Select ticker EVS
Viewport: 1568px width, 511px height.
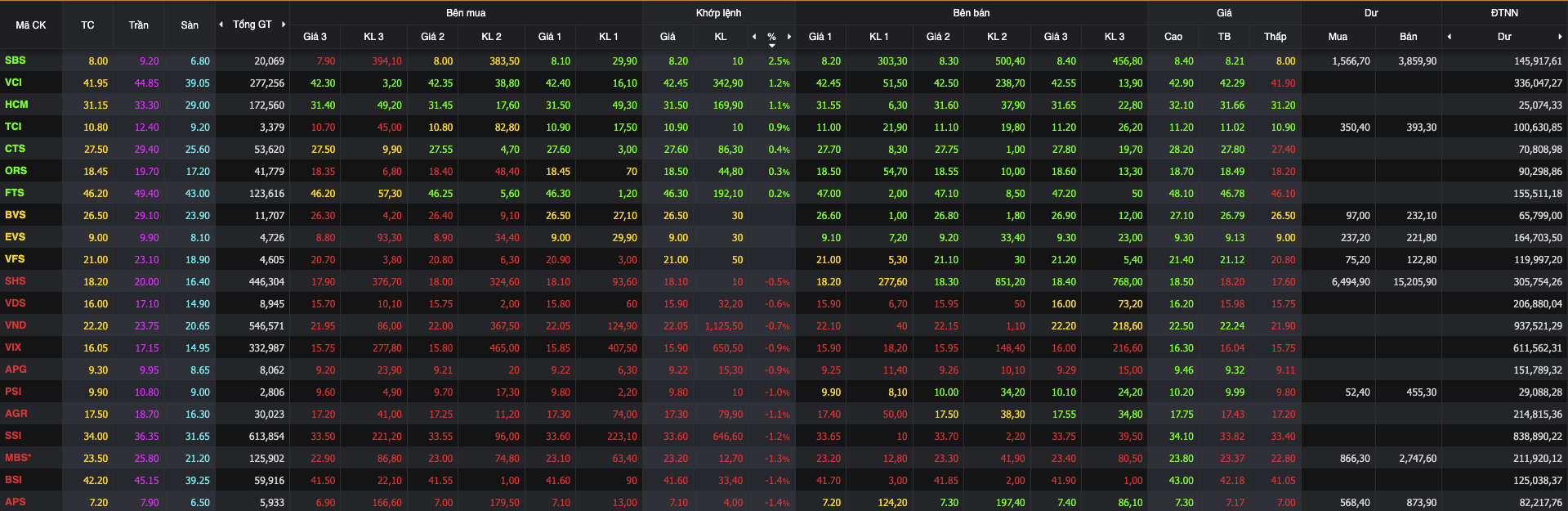tap(15, 237)
